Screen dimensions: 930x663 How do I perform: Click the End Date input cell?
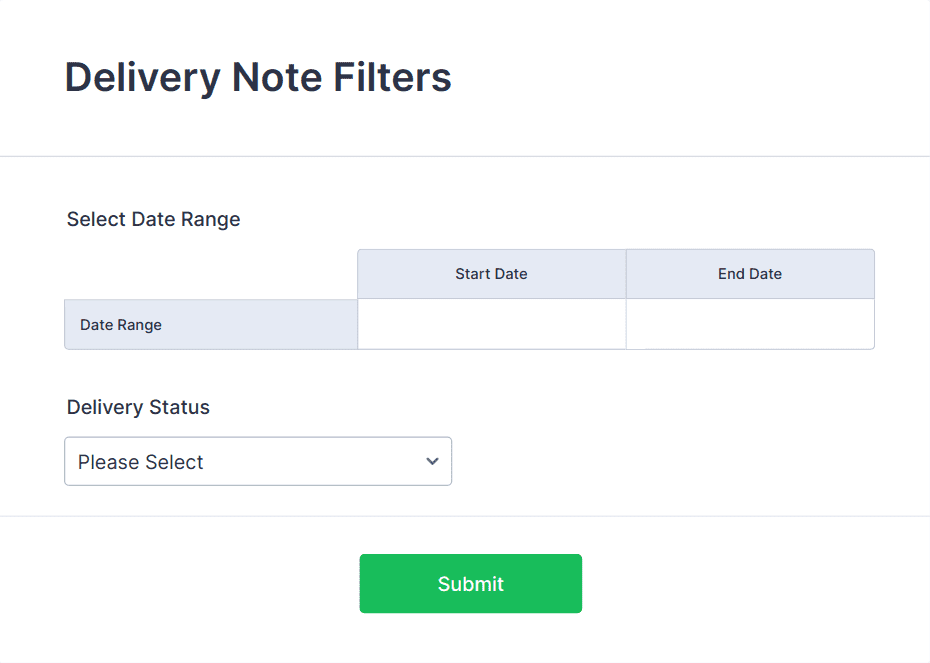point(750,324)
